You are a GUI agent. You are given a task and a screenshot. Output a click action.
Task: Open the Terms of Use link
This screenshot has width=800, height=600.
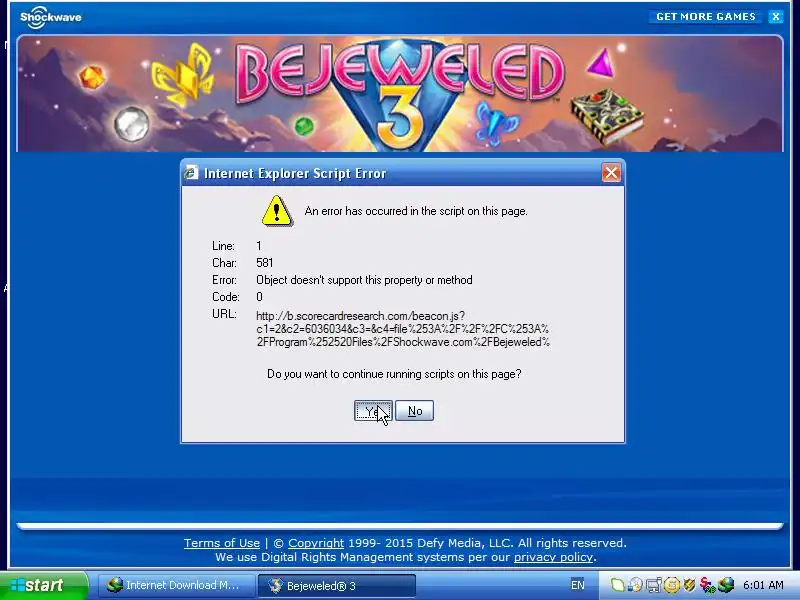(x=222, y=543)
